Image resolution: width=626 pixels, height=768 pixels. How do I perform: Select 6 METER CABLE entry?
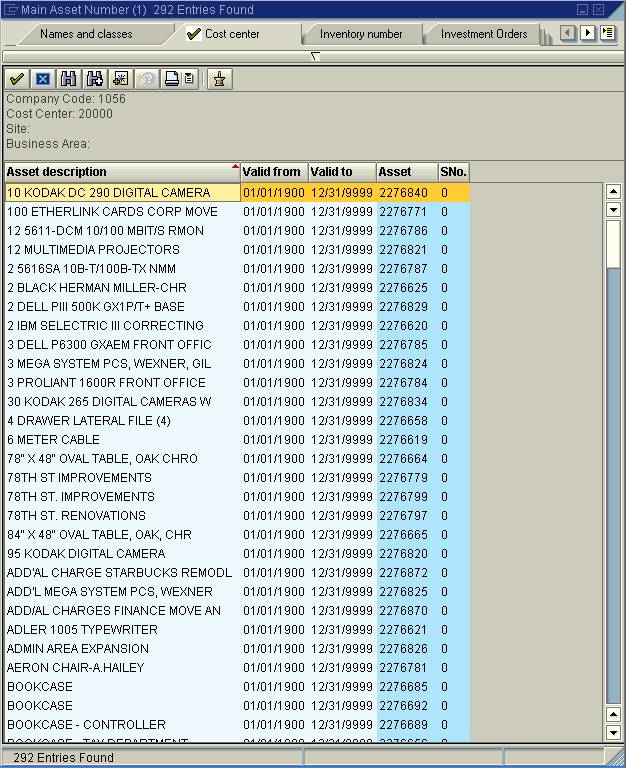[238, 440]
